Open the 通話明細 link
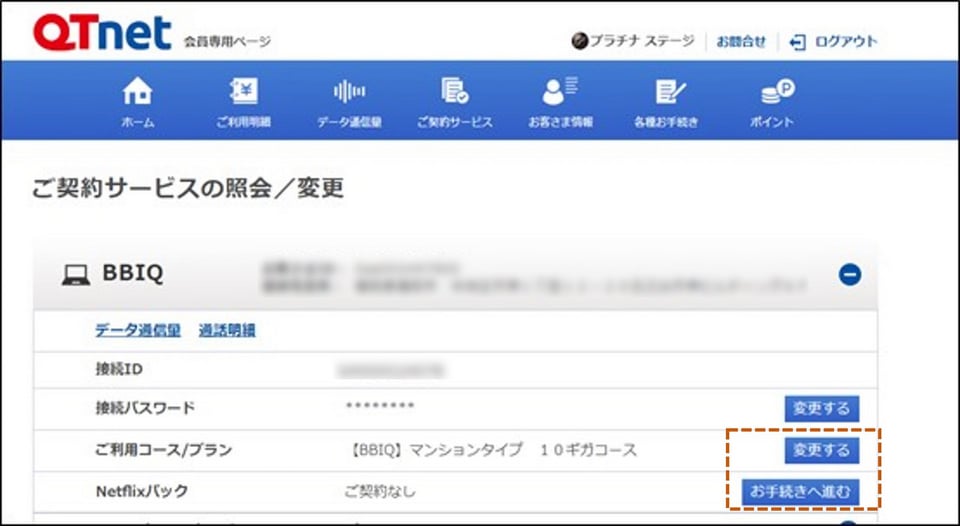 227,331
